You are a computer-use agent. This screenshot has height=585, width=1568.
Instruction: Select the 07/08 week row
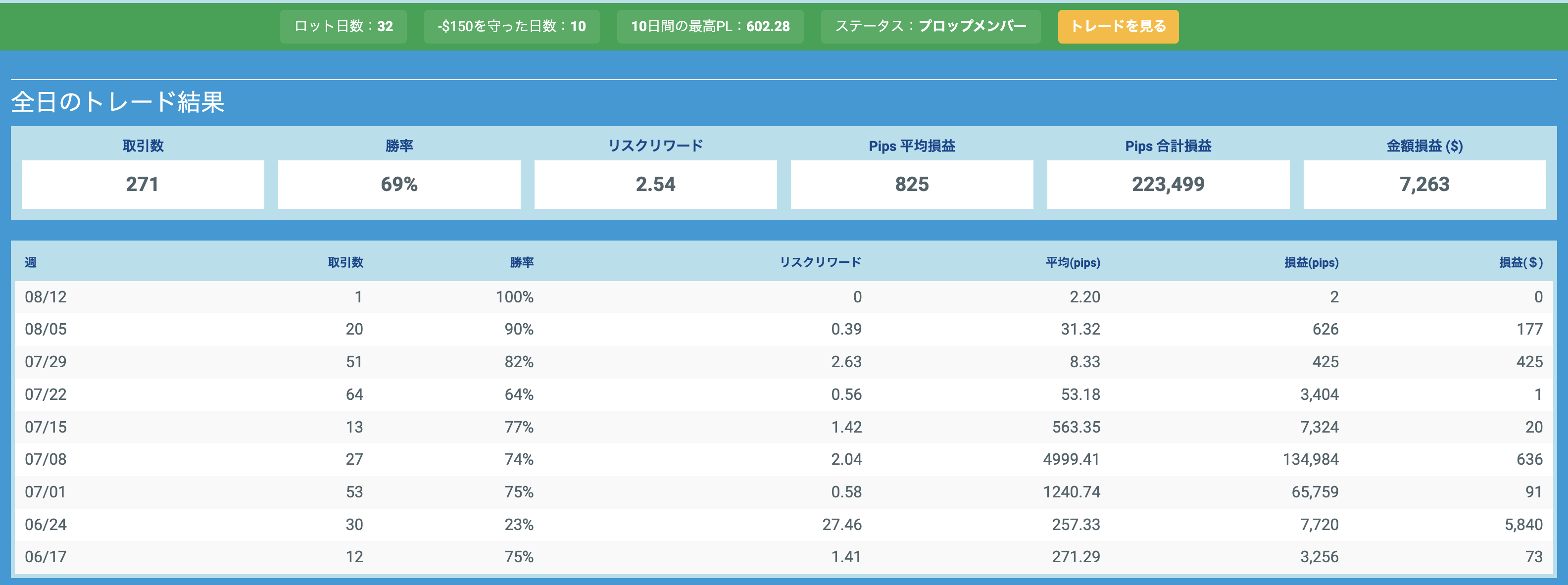[x=784, y=460]
